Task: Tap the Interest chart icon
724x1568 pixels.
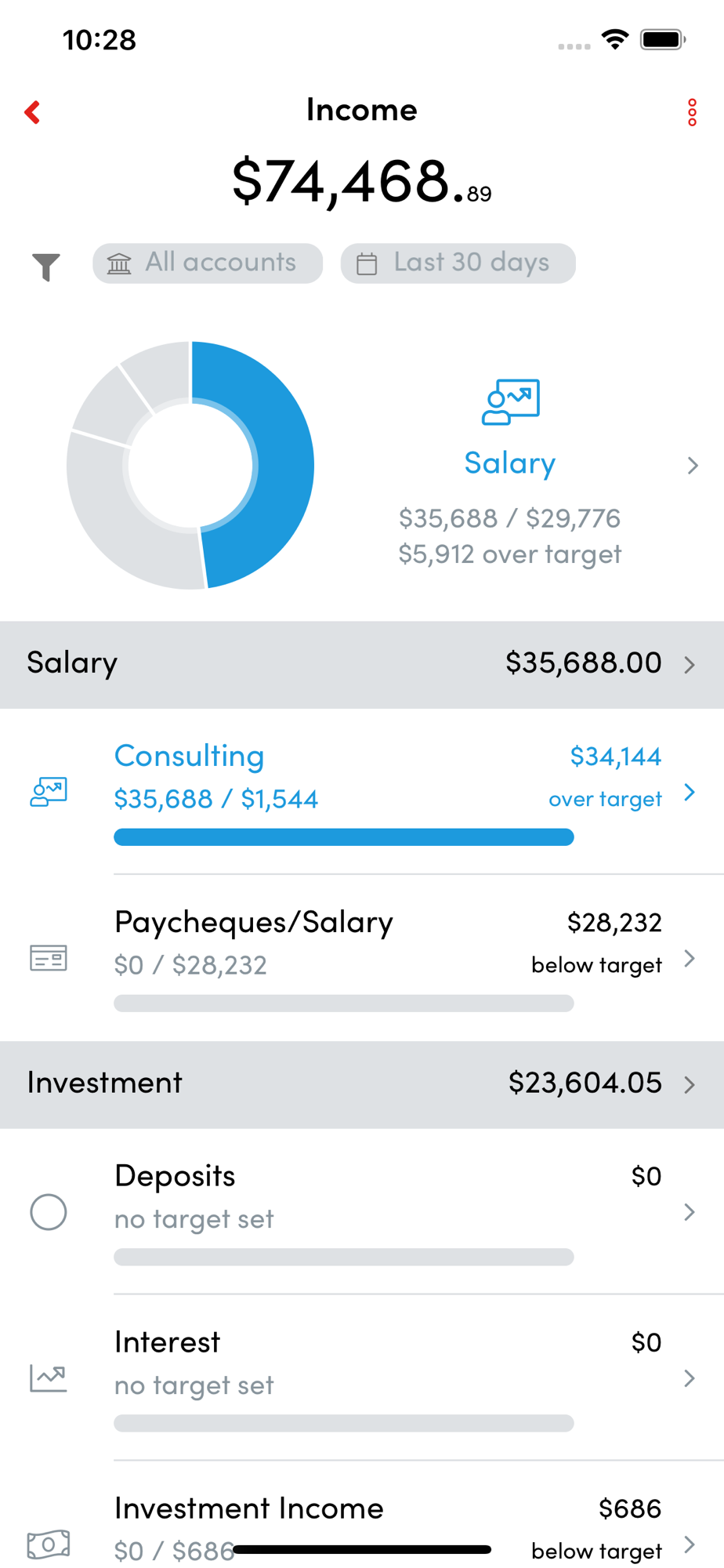Action: pos(49,1378)
